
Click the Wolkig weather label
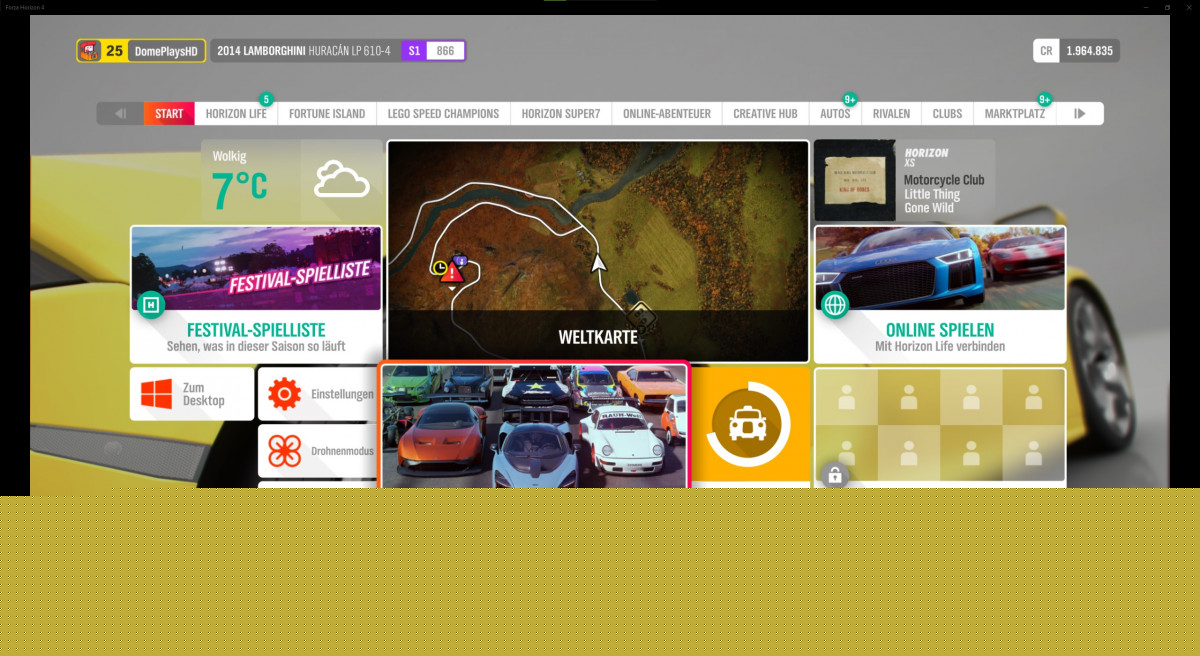point(229,156)
